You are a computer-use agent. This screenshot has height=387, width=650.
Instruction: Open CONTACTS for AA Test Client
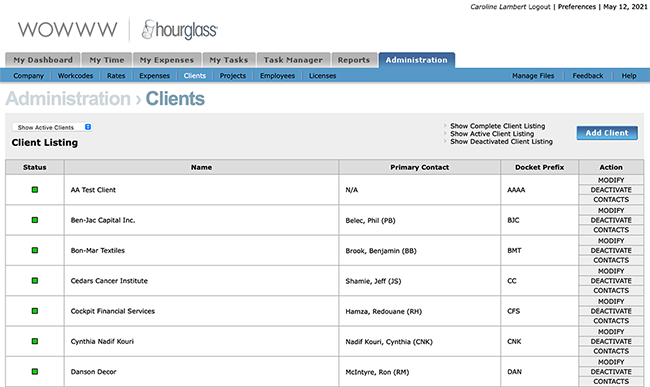pyautogui.click(x=611, y=199)
